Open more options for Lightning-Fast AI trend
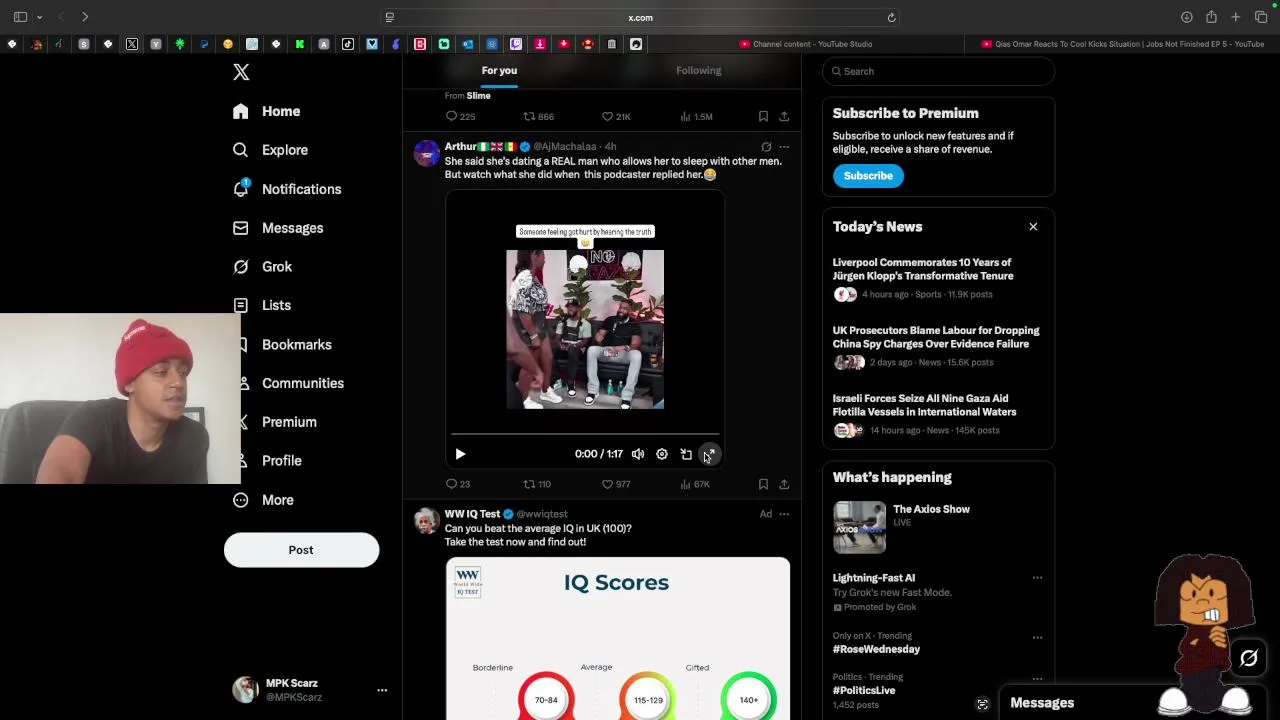 [1037, 578]
